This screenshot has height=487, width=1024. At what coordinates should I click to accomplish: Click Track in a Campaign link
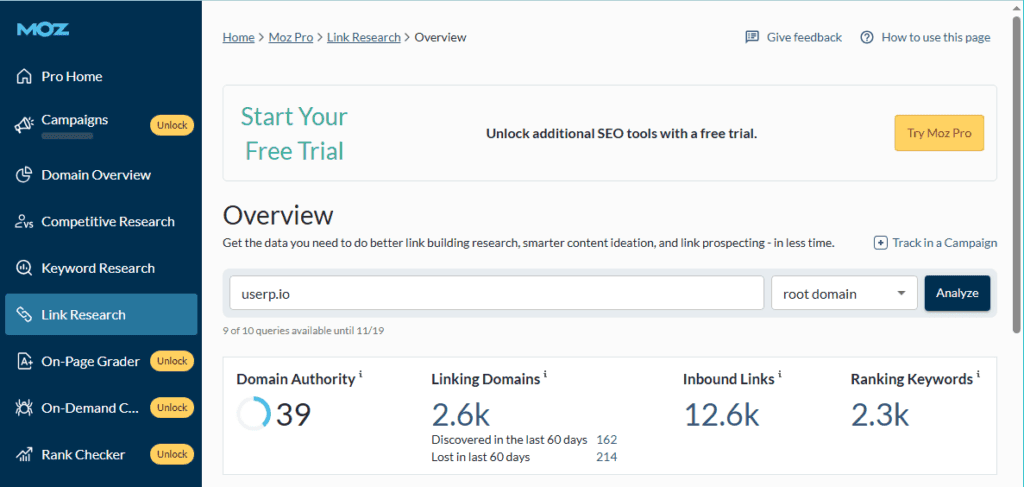click(x=936, y=243)
